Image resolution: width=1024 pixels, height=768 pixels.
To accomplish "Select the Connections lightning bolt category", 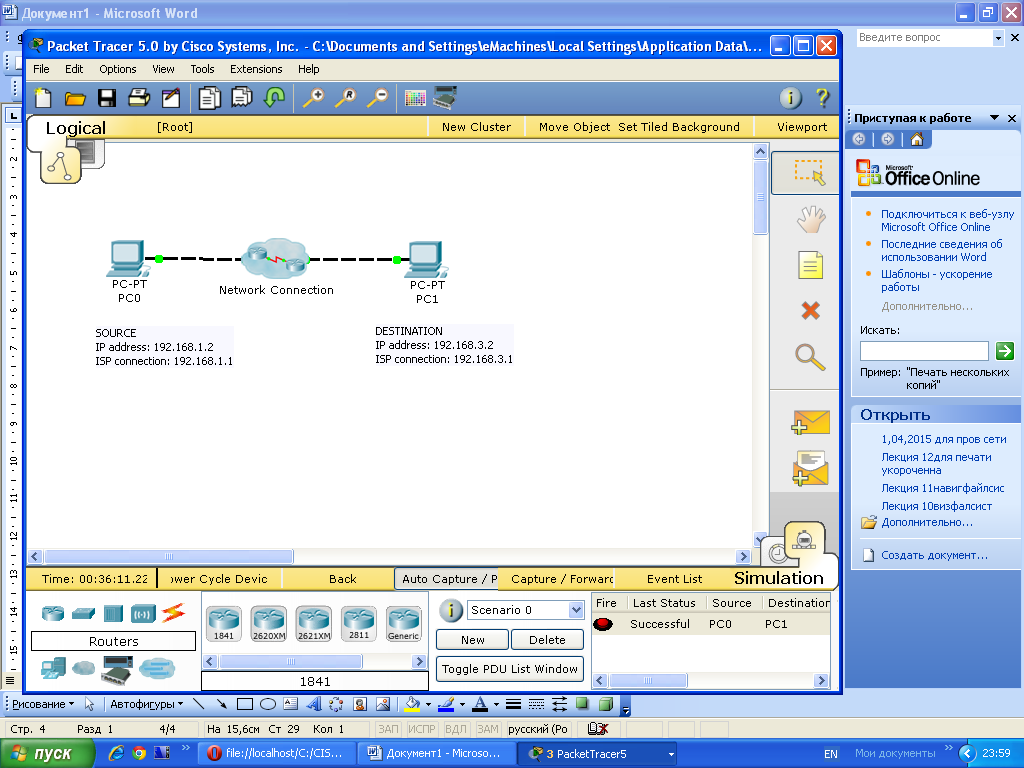I will [x=173, y=613].
